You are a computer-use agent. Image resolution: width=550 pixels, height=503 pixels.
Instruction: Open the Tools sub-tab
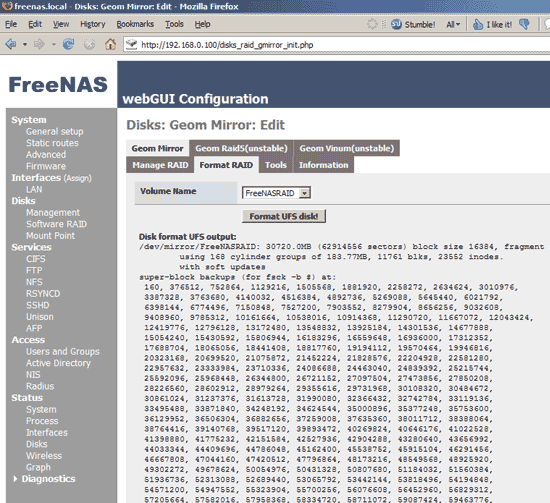click(x=276, y=165)
